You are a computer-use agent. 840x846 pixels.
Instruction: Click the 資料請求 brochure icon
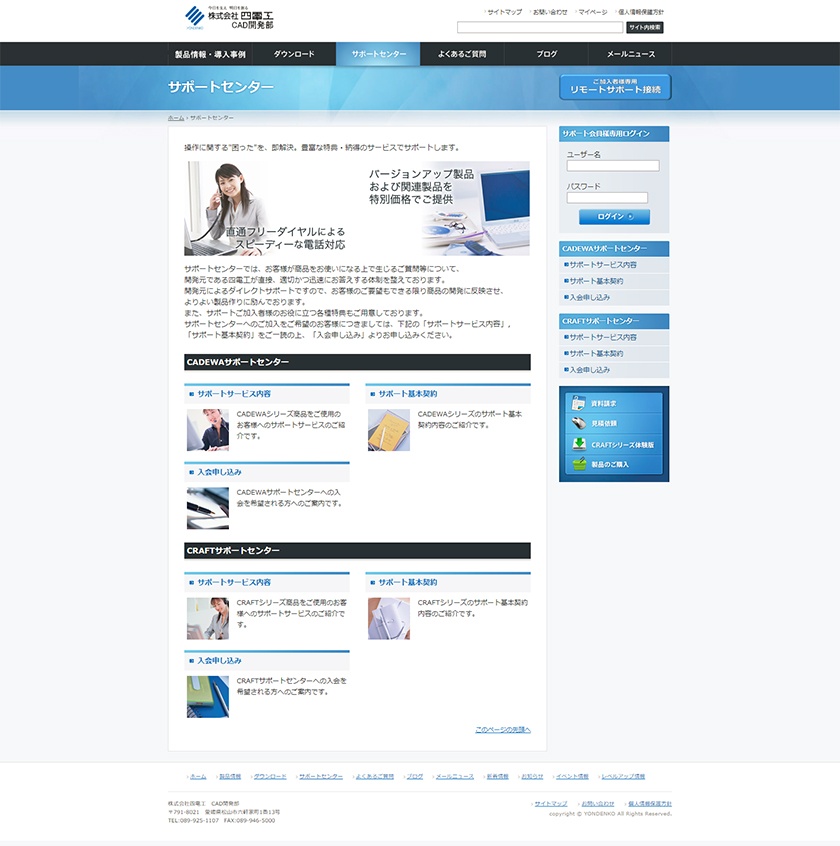(x=578, y=402)
